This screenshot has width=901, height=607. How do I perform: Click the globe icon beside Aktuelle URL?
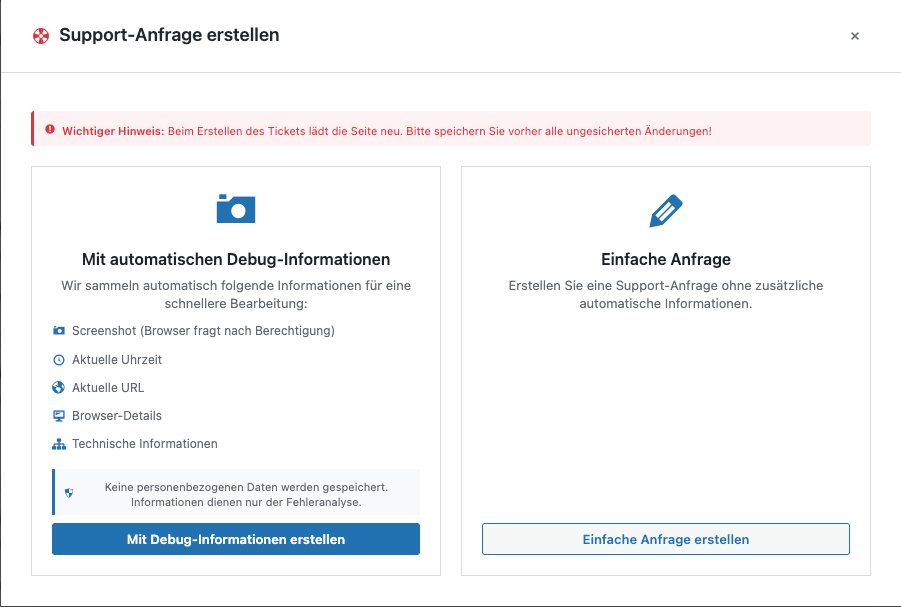(x=59, y=387)
